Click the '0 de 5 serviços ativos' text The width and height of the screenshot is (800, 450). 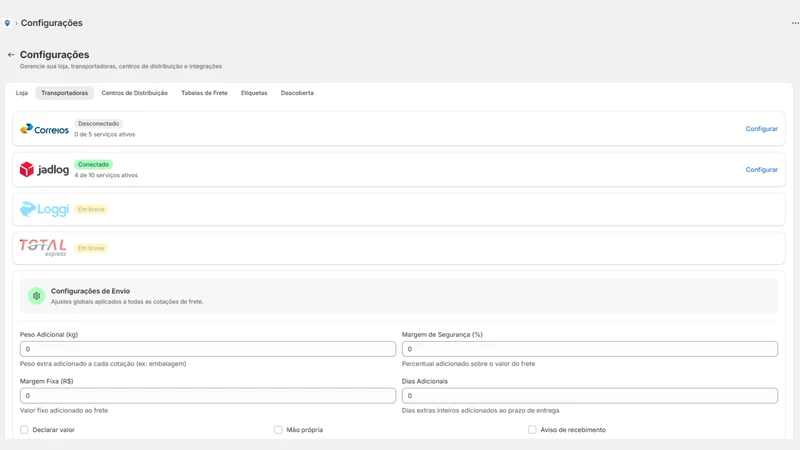[105, 135]
